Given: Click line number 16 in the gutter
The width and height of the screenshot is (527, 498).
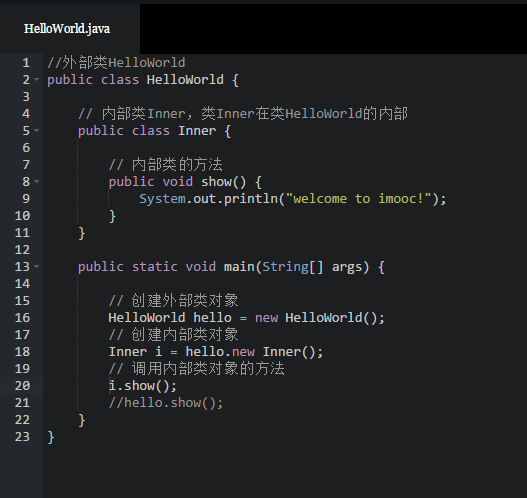Looking at the screenshot, I should (22, 318).
